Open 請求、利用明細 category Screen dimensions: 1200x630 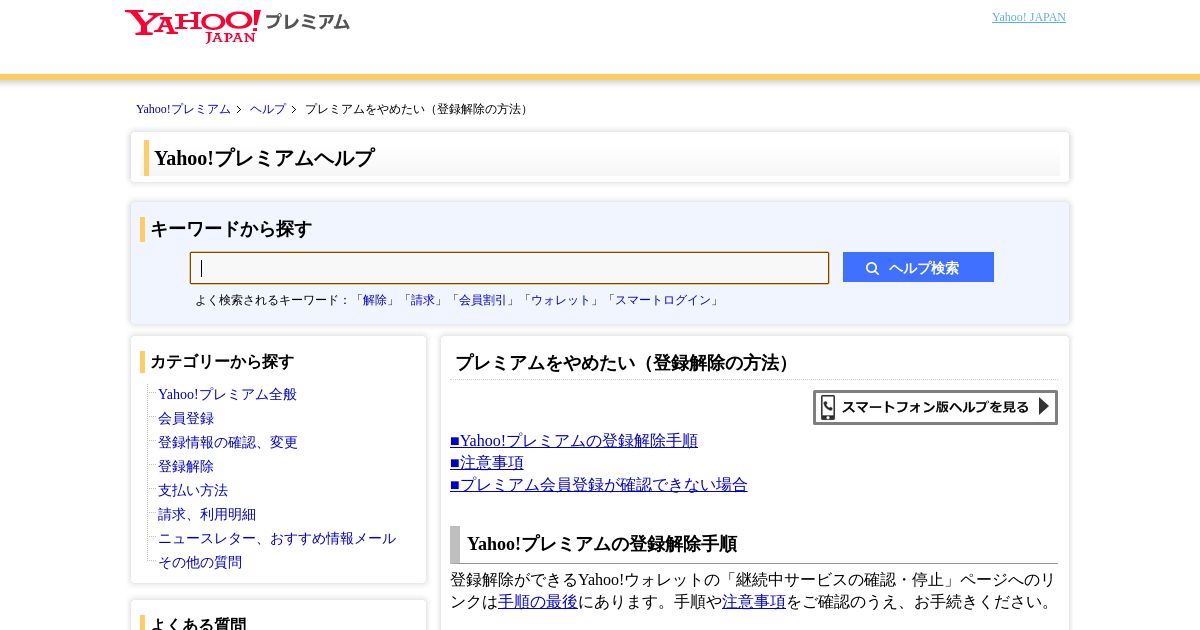(x=207, y=514)
